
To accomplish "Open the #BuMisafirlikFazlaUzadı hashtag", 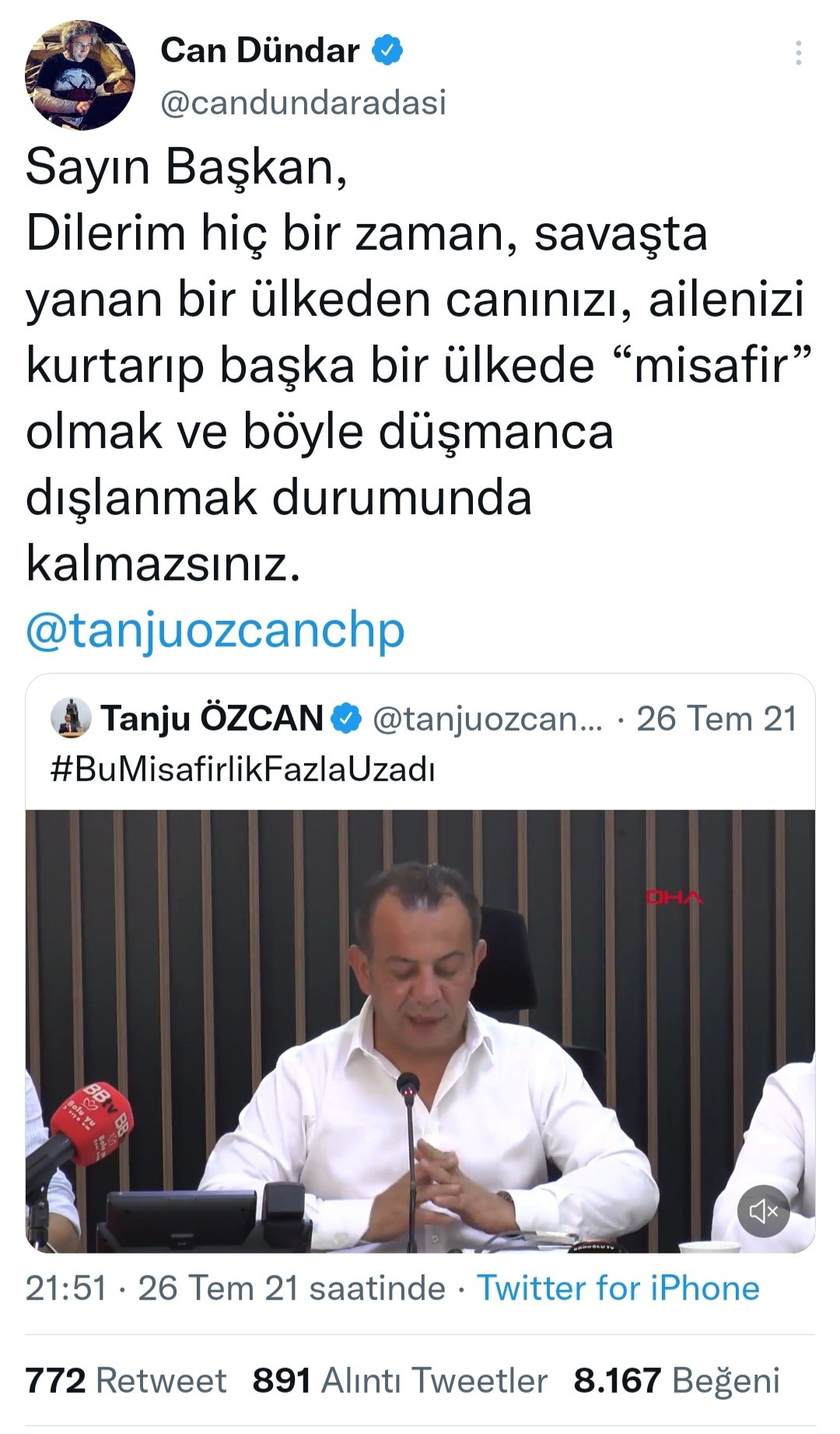I will [x=243, y=770].
